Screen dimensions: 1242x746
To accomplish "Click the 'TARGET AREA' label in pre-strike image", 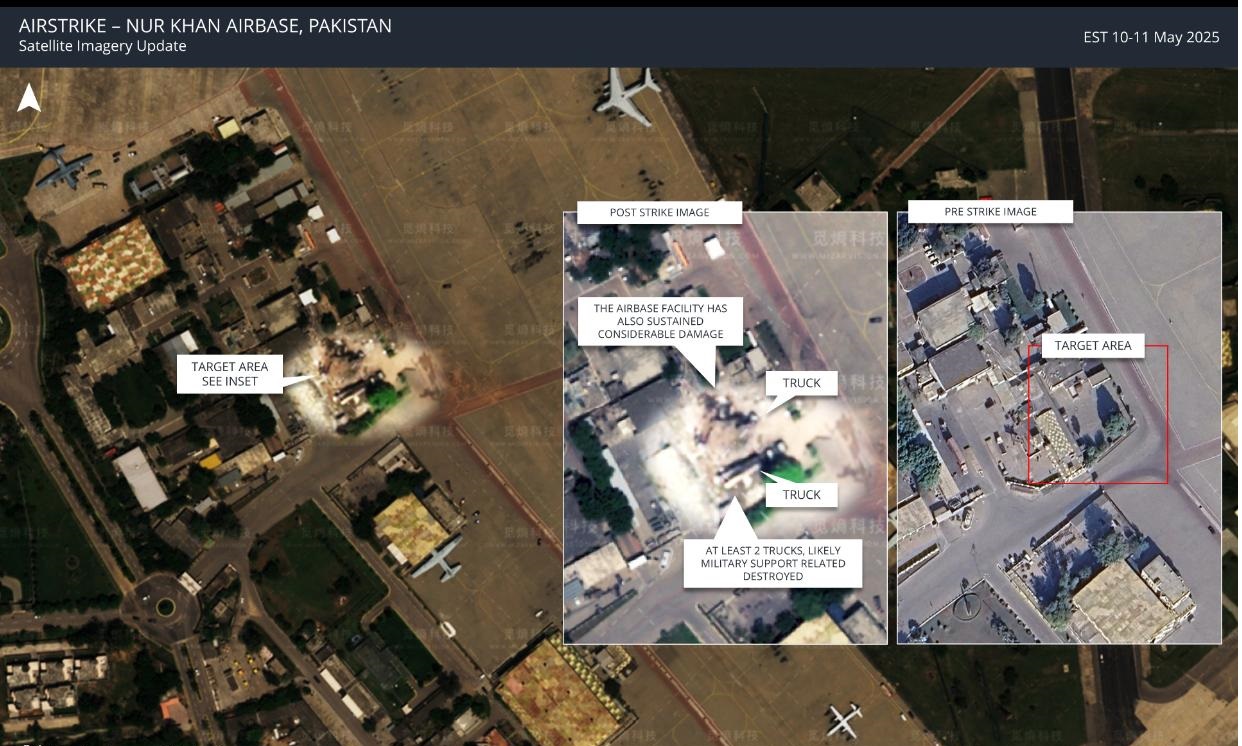I will [1092, 346].
